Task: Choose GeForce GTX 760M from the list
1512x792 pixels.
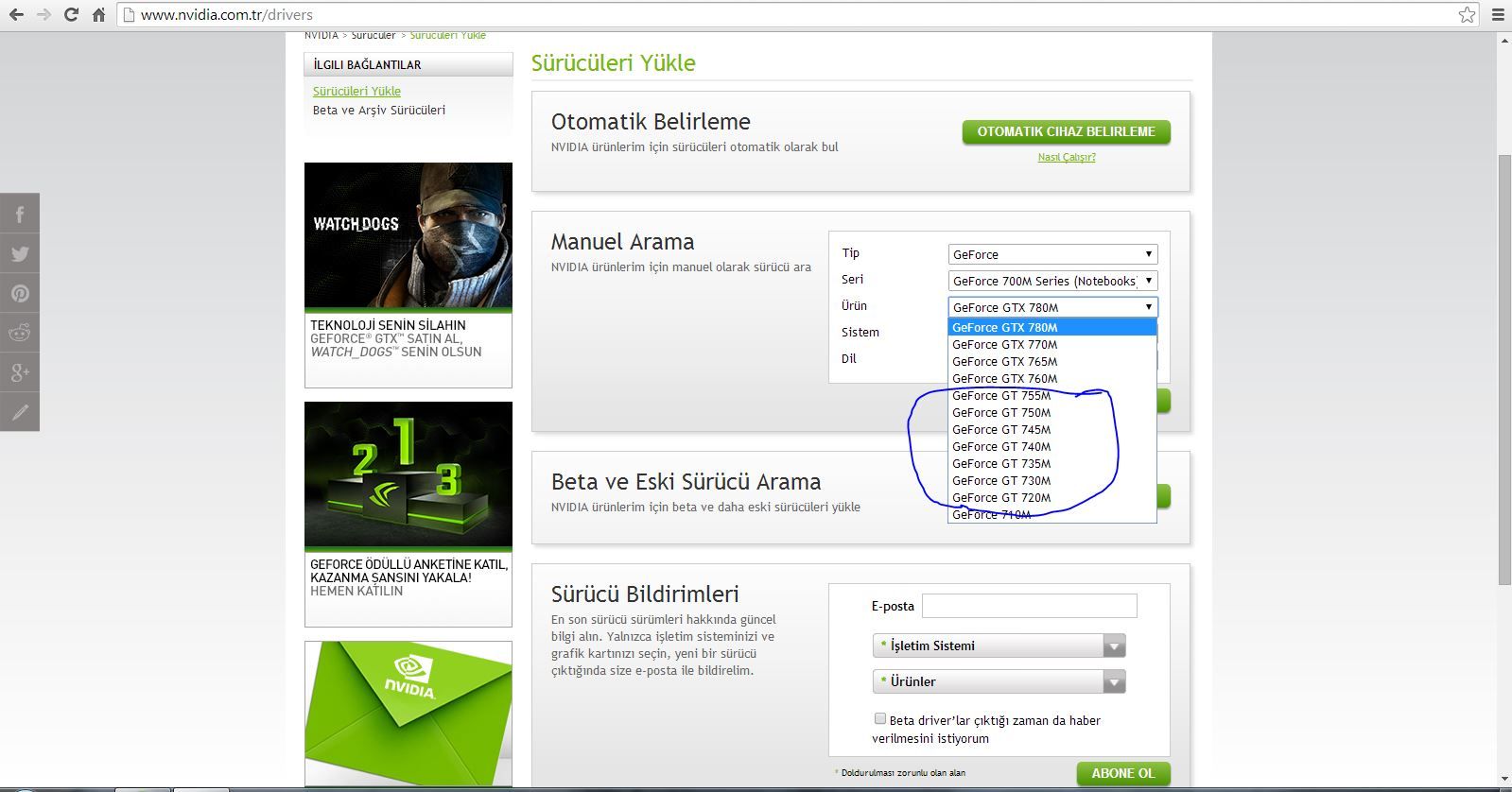Action: point(1052,378)
